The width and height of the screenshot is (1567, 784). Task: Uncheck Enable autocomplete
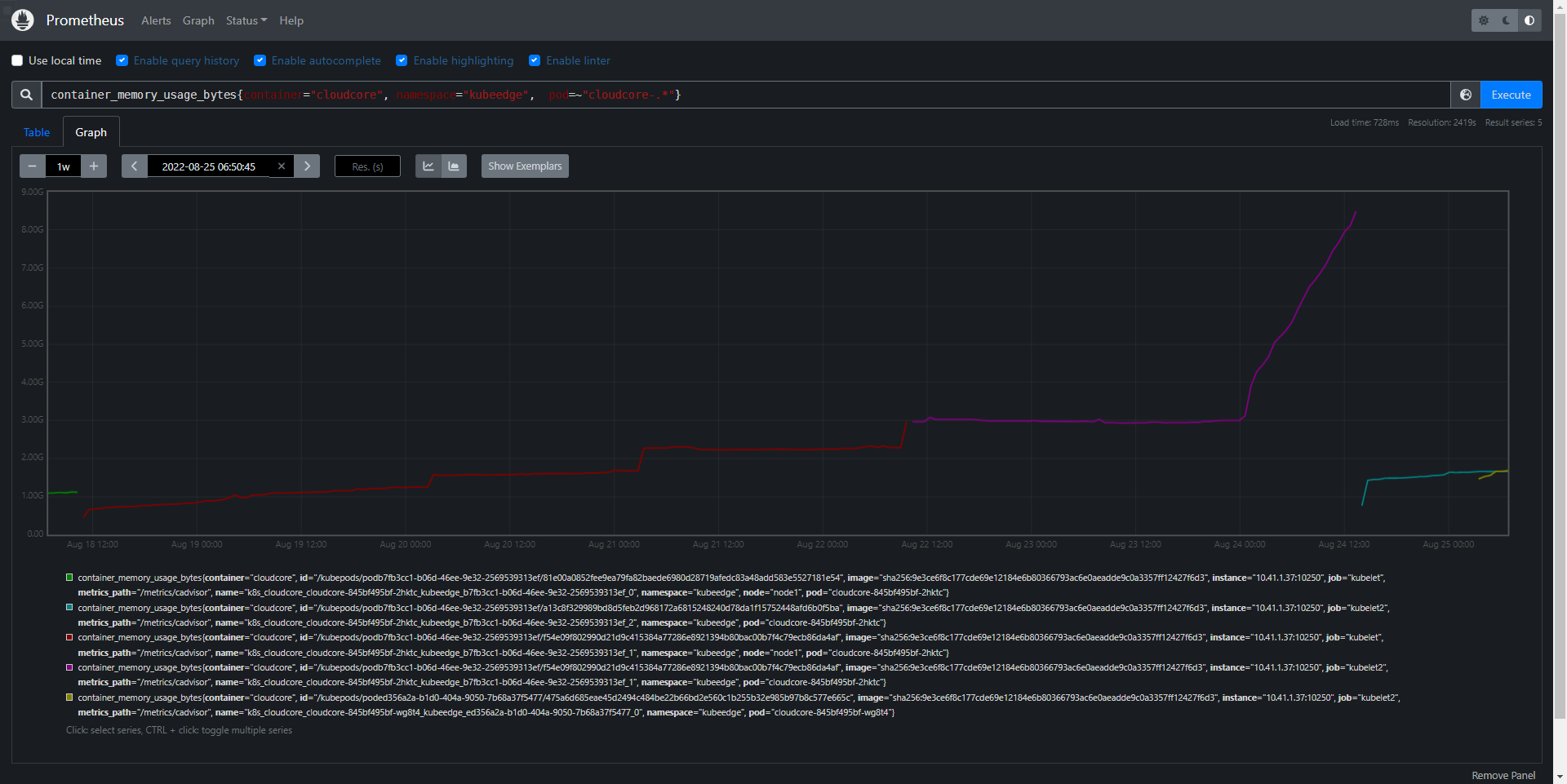[260, 60]
